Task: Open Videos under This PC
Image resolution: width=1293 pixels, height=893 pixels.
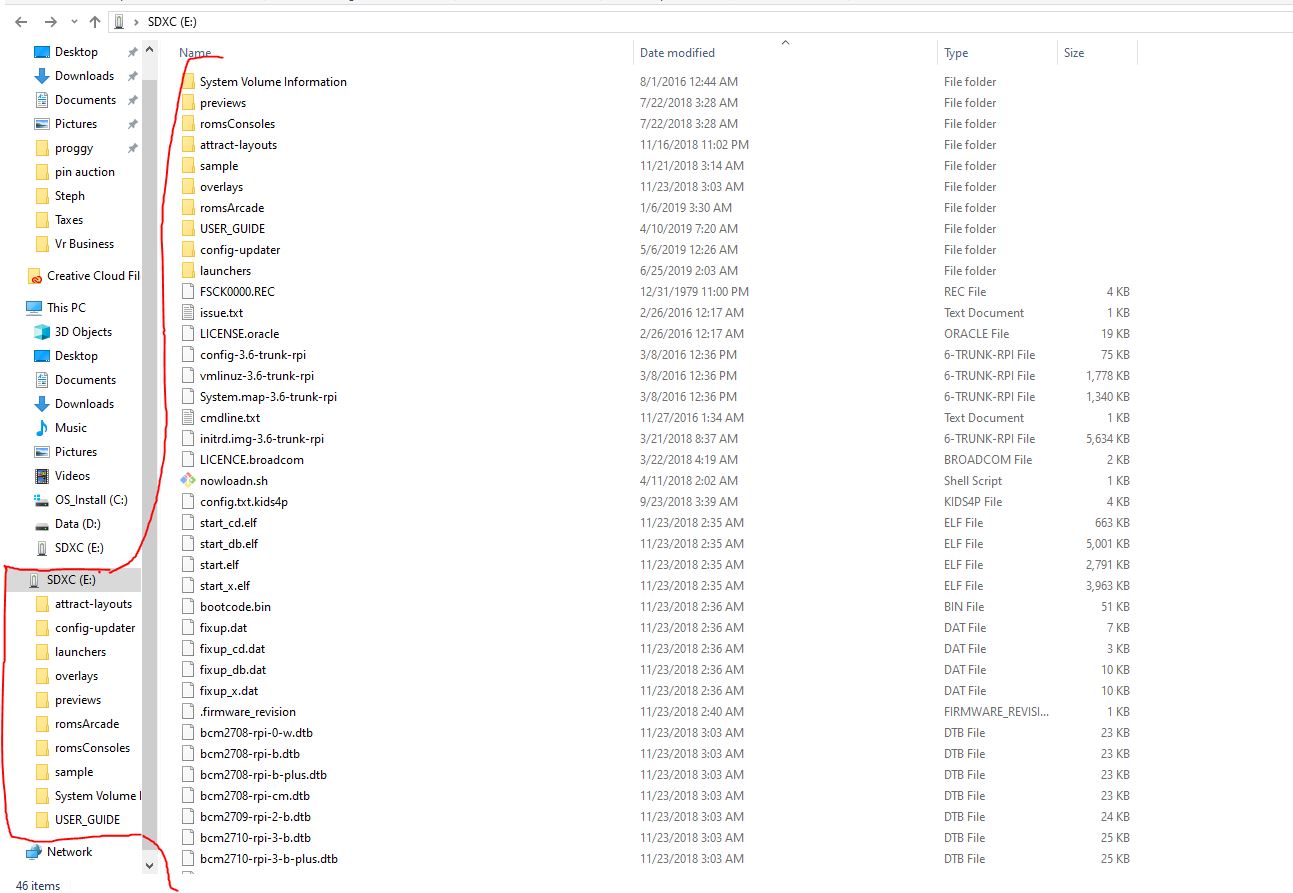Action: [72, 476]
